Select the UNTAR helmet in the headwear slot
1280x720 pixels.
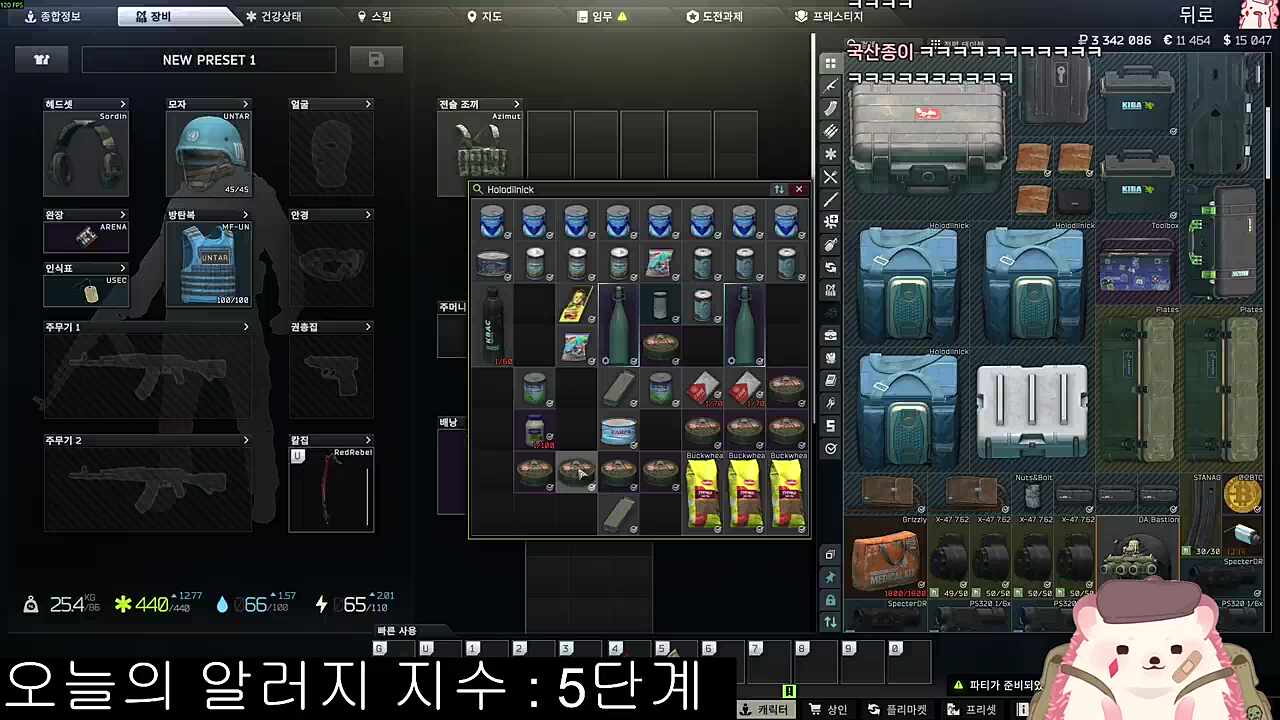[x=209, y=154]
